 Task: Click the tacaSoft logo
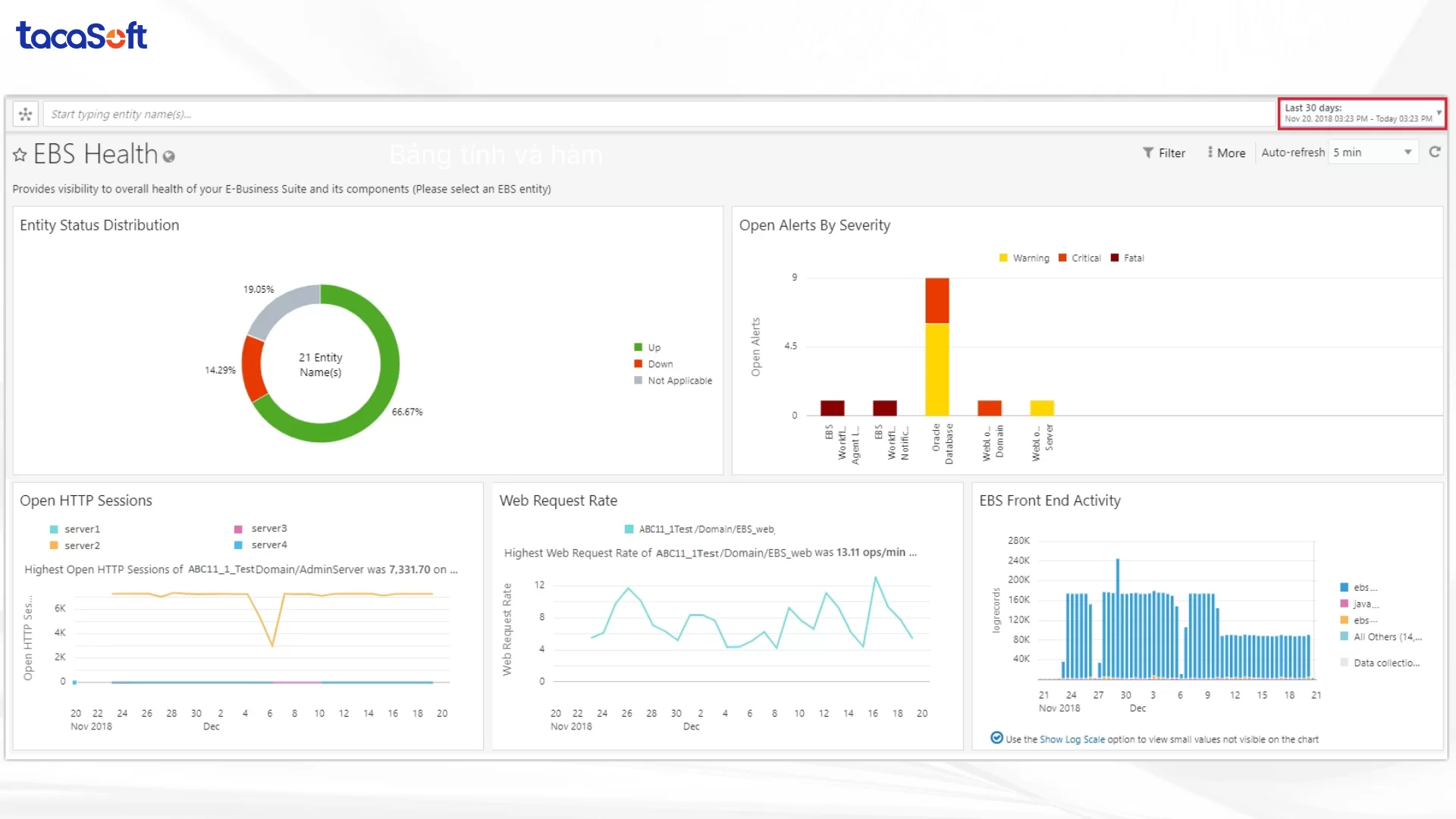pyautogui.click(x=82, y=36)
